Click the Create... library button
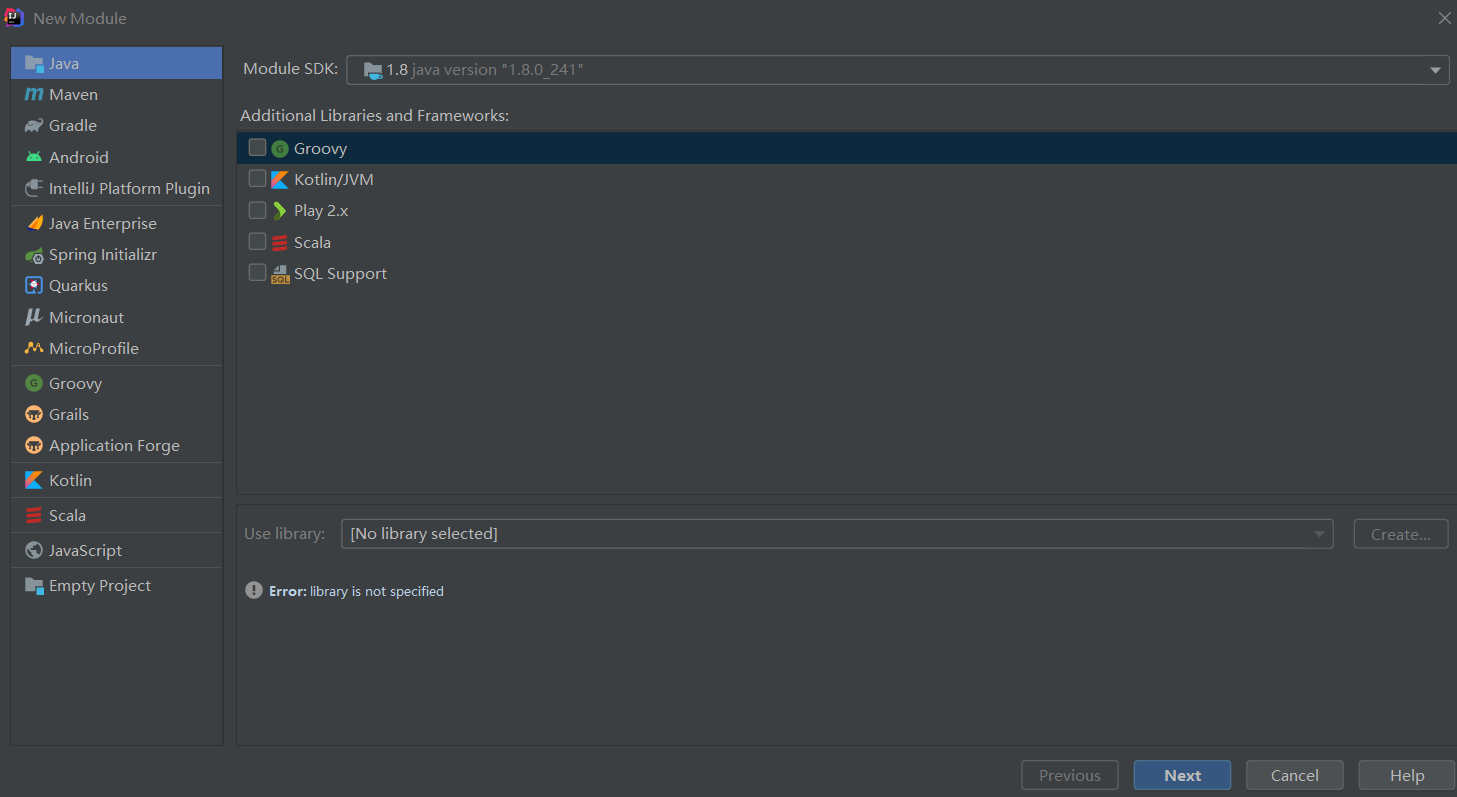 click(x=1400, y=534)
